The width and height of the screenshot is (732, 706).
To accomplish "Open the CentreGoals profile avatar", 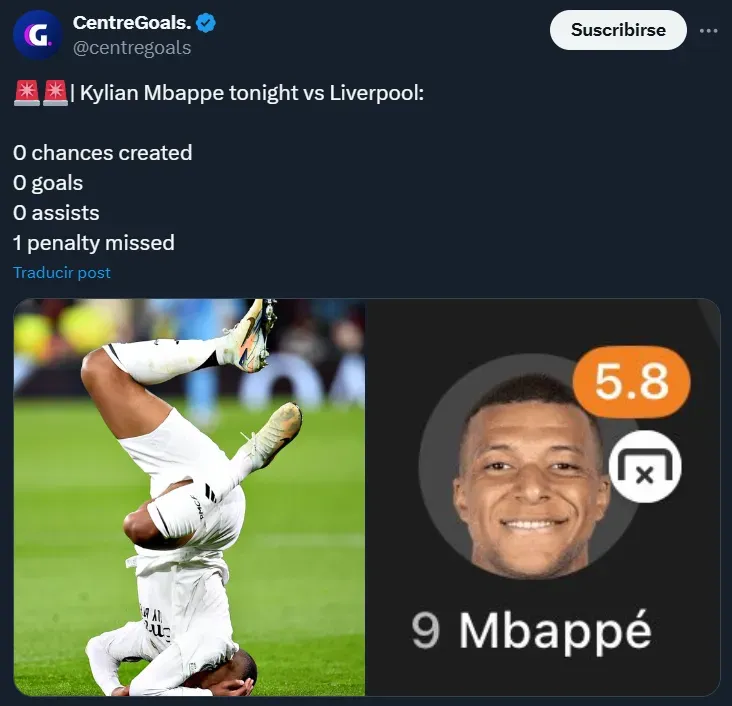I will 37,35.
